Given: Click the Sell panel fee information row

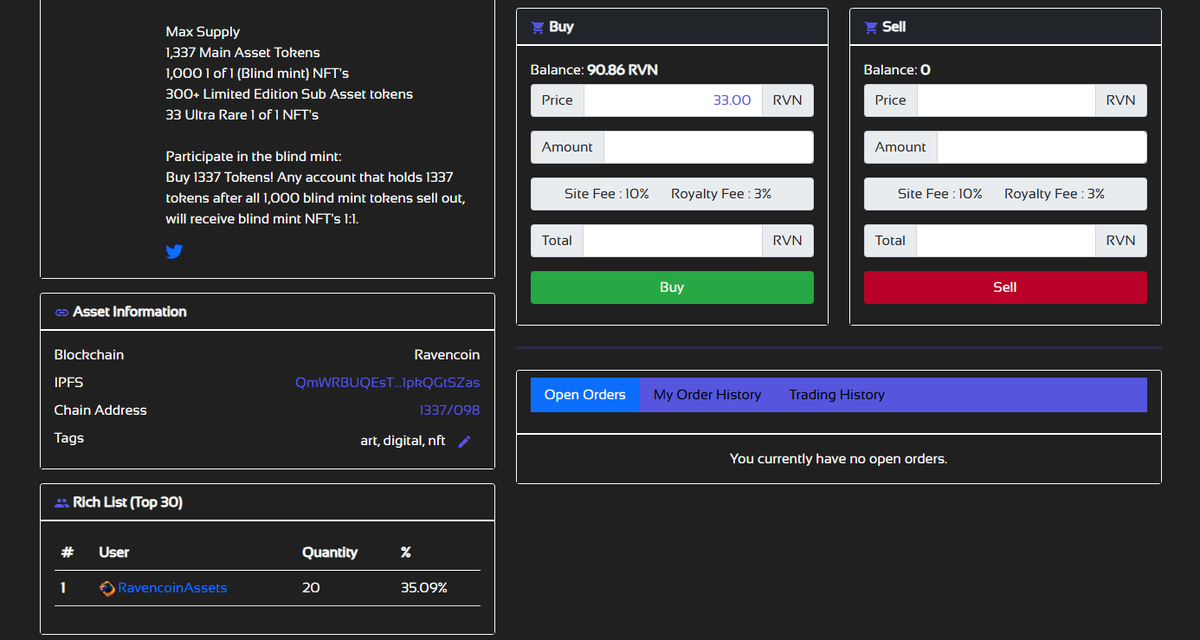Looking at the screenshot, I should tap(1005, 194).
